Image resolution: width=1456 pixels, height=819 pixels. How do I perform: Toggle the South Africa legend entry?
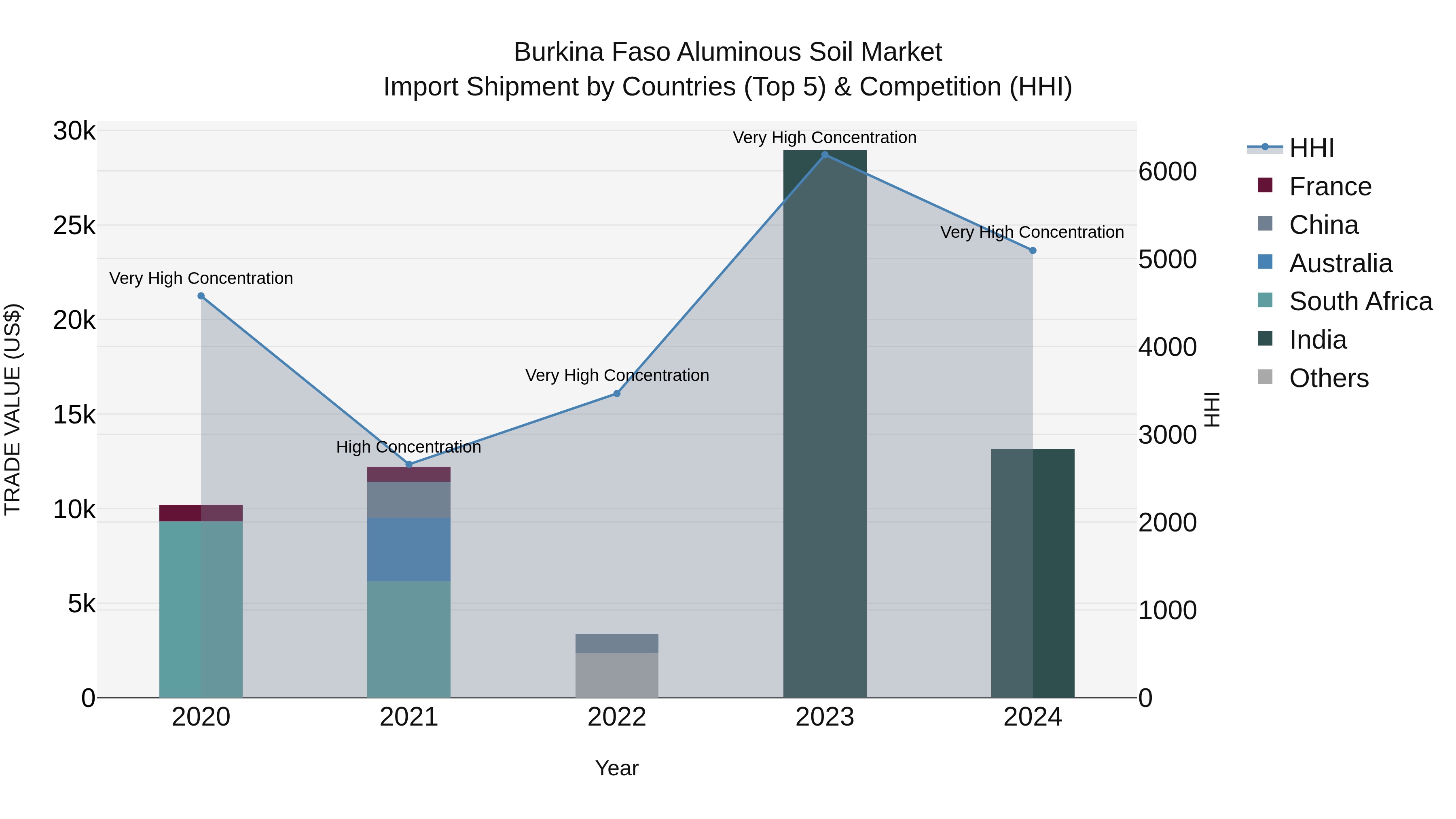pyautogui.click(x=1345, y=301)
